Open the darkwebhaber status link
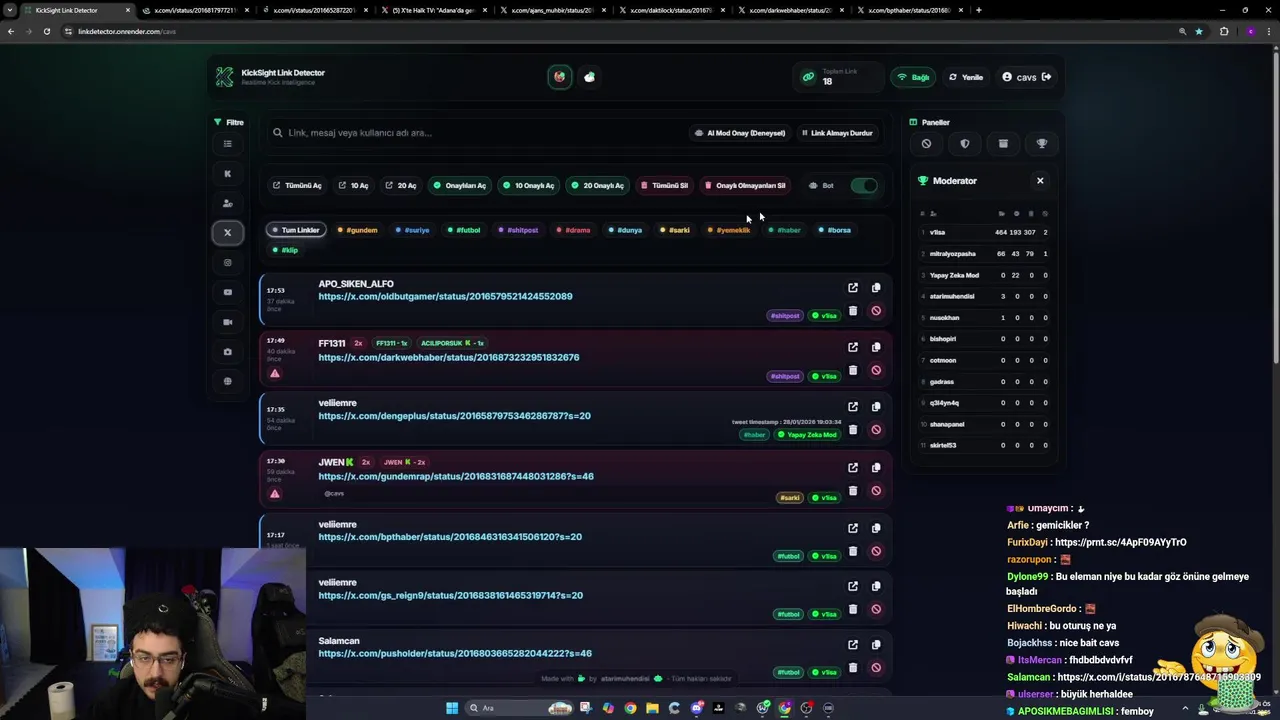 (x=448, y=358)
